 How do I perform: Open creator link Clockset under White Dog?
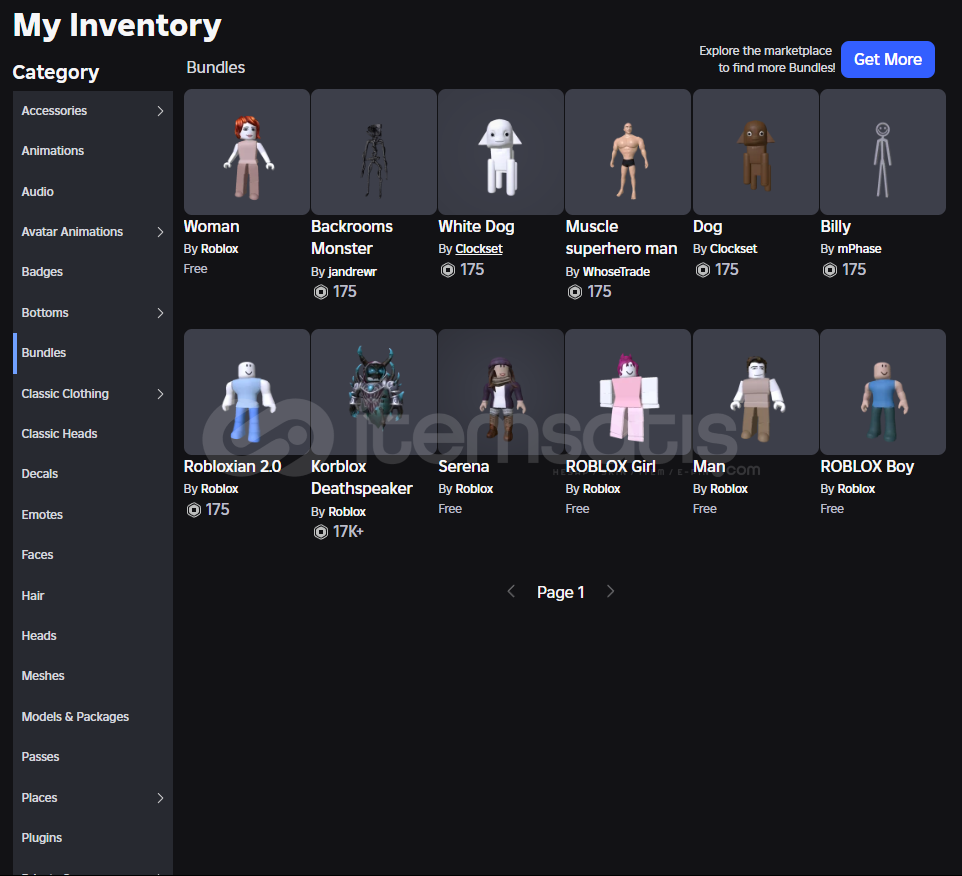479,249
